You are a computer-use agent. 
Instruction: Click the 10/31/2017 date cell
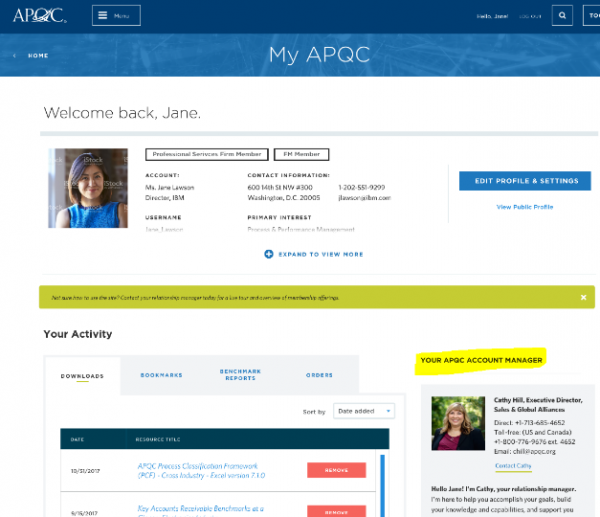85,471
